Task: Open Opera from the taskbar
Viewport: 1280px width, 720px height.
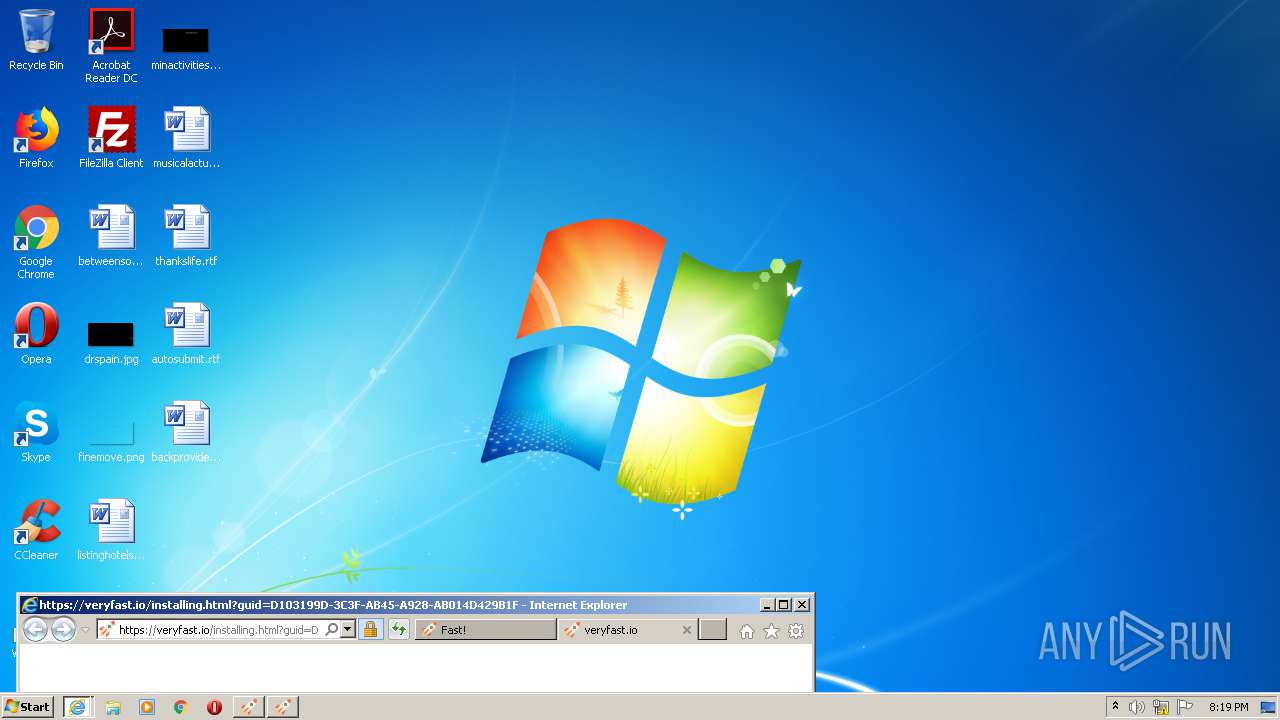Action: 214,707
